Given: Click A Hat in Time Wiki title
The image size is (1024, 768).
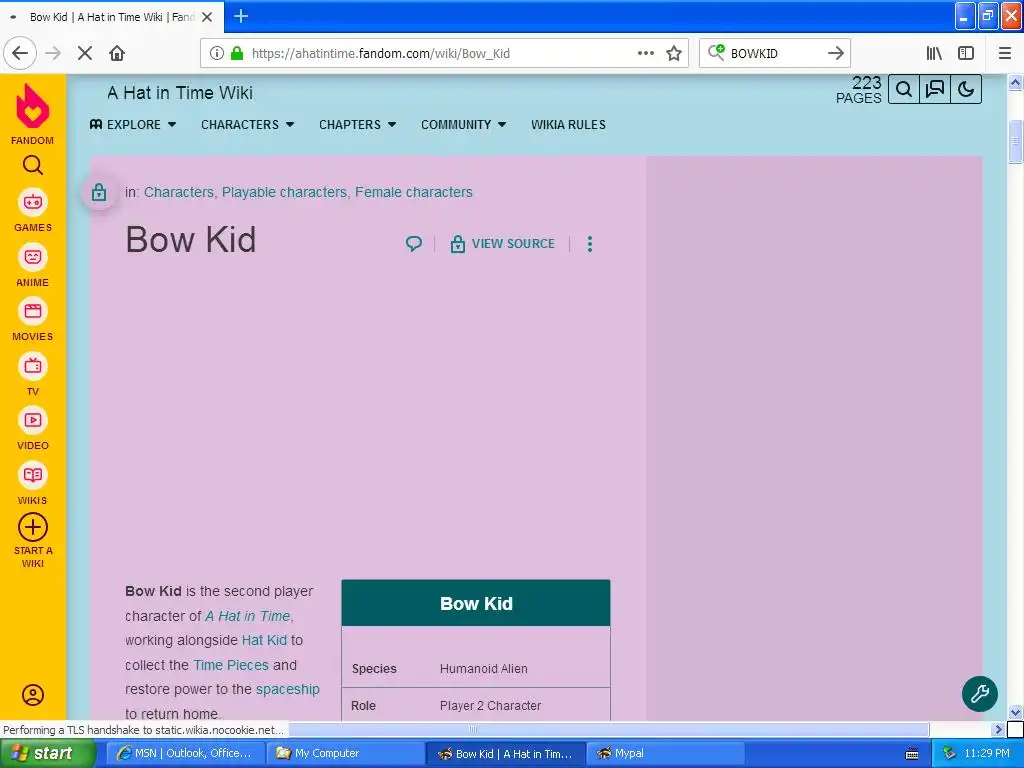Looking at the screenshot, I should click(x=180, y=93).
